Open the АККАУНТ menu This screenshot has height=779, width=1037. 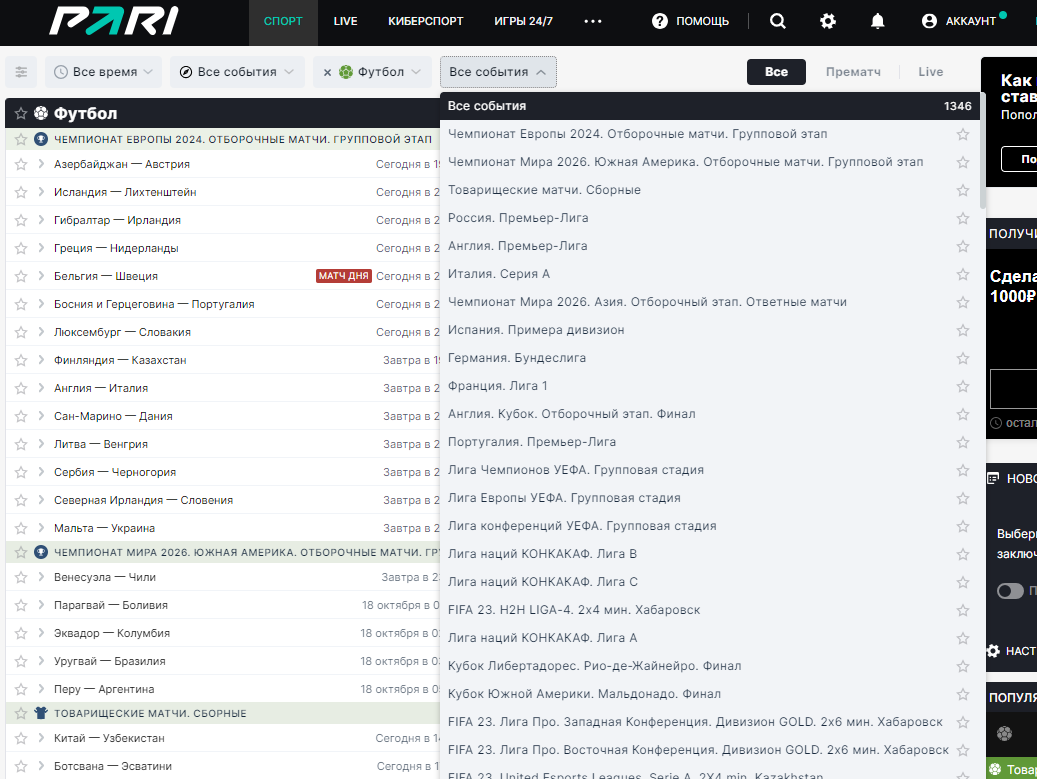[959, 21]
